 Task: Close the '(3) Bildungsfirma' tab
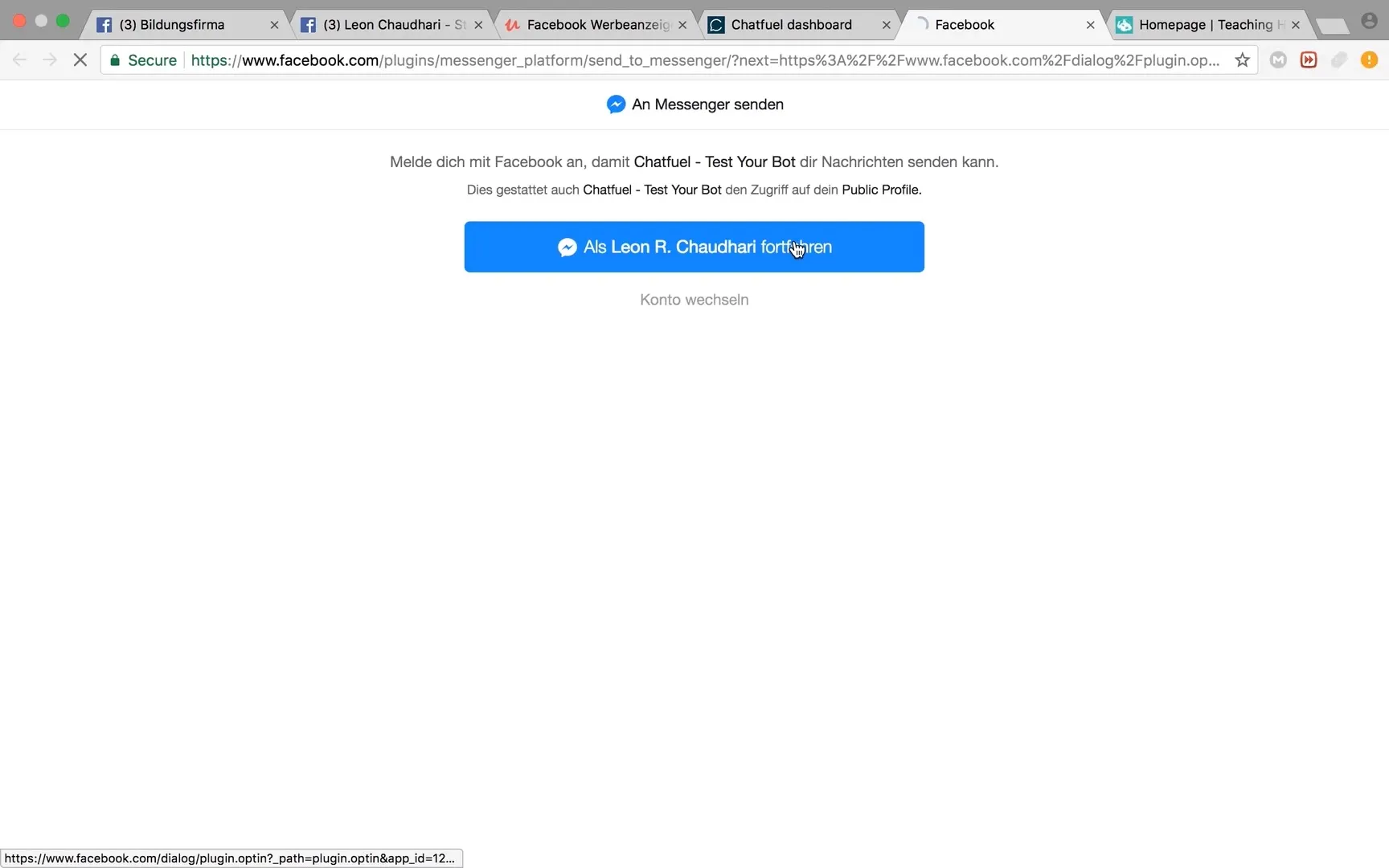274,25
